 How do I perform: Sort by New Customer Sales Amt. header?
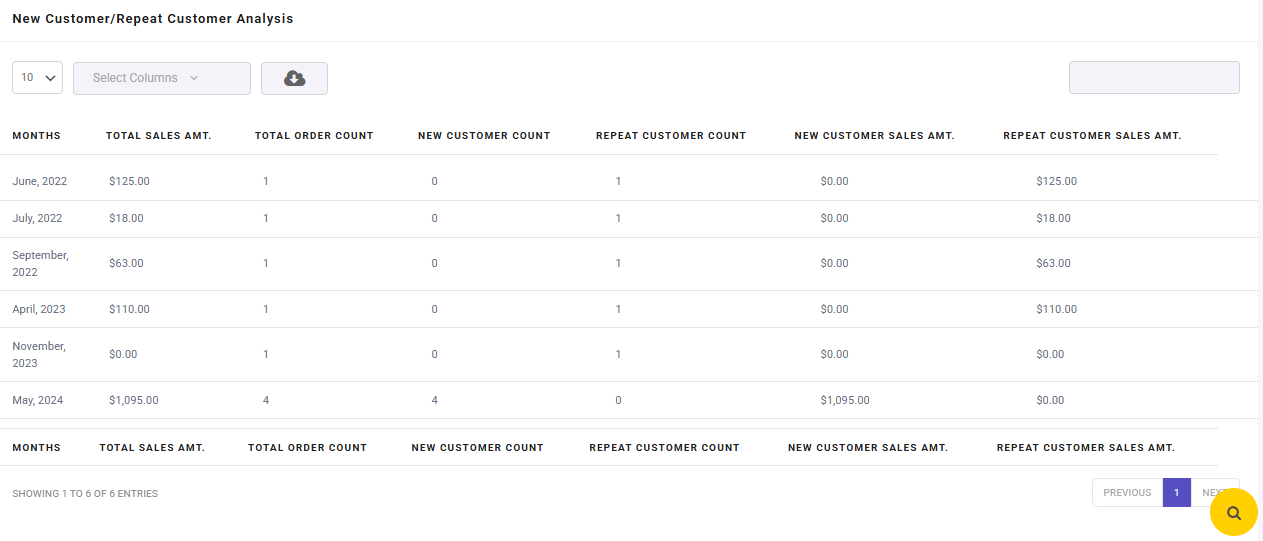click(x=874, y=136)
